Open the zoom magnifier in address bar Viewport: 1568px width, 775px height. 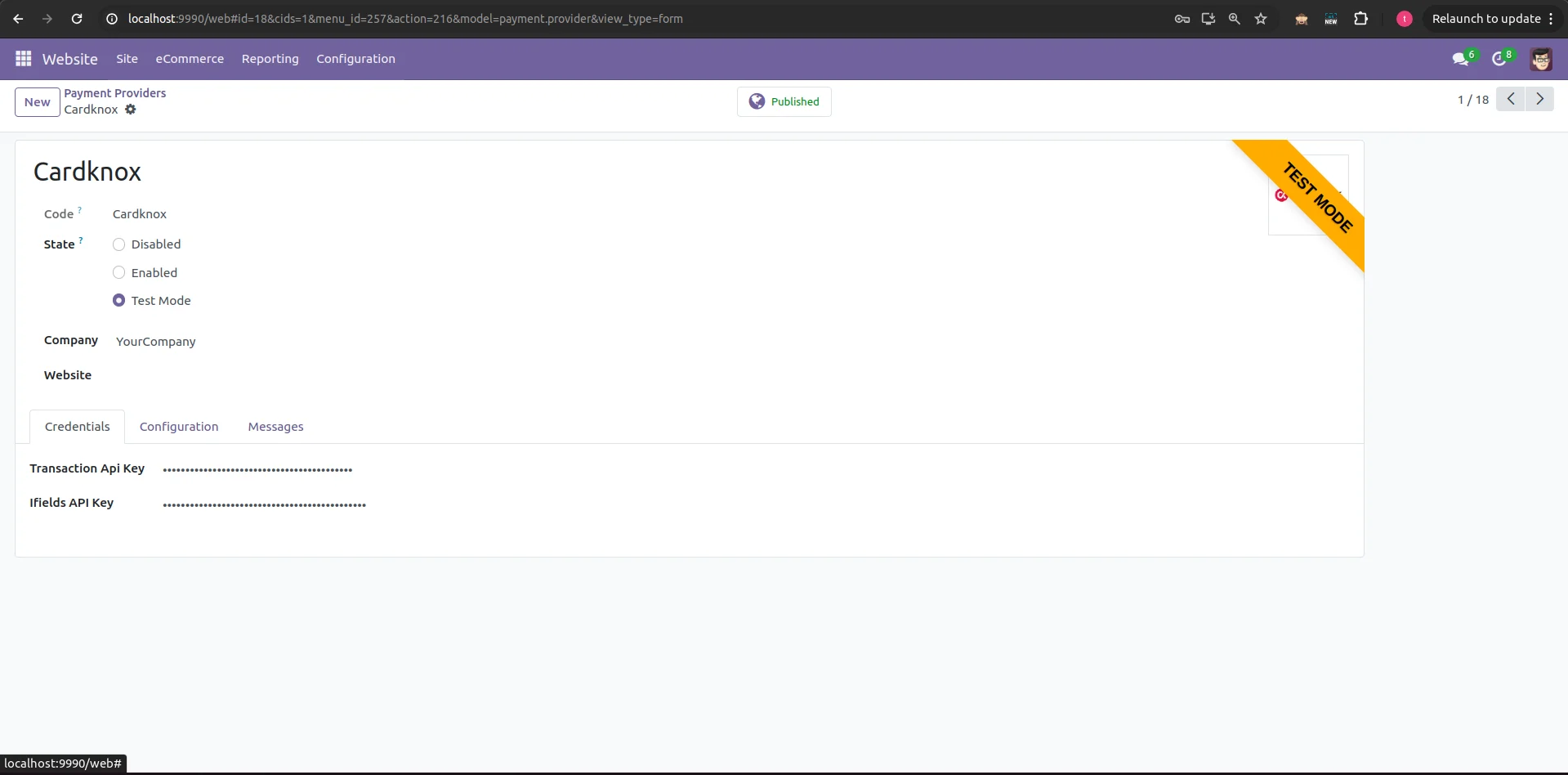[x=1235, y=19]
